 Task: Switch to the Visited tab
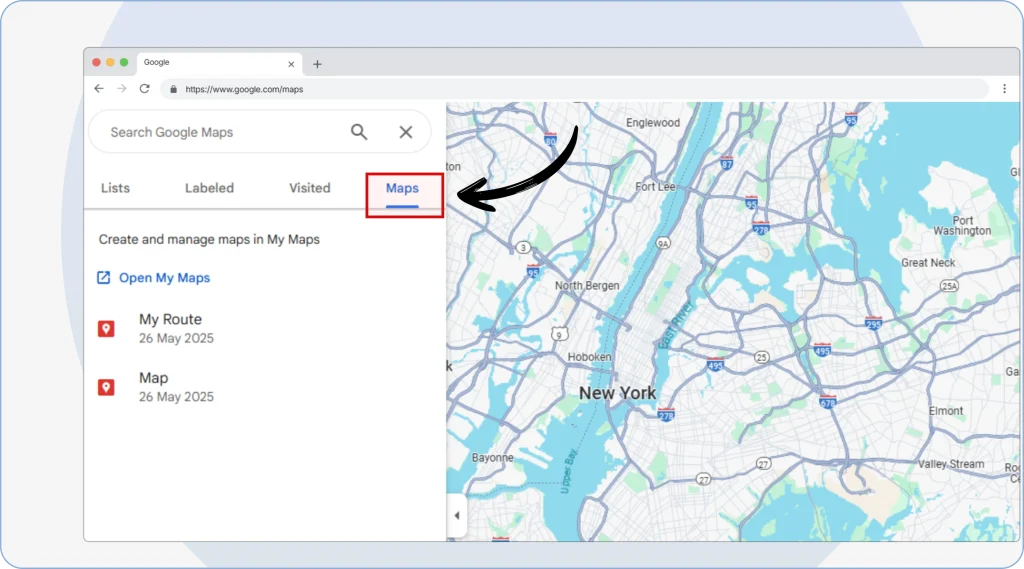click(x=310, y=188)
